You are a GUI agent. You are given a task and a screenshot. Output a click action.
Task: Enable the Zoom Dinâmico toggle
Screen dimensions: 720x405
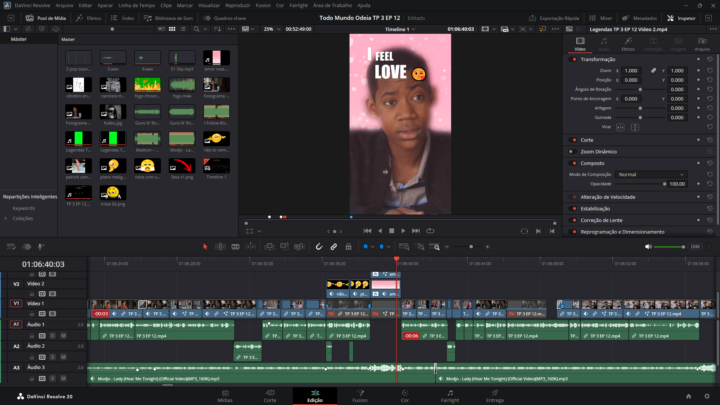[x=573, y=150]
